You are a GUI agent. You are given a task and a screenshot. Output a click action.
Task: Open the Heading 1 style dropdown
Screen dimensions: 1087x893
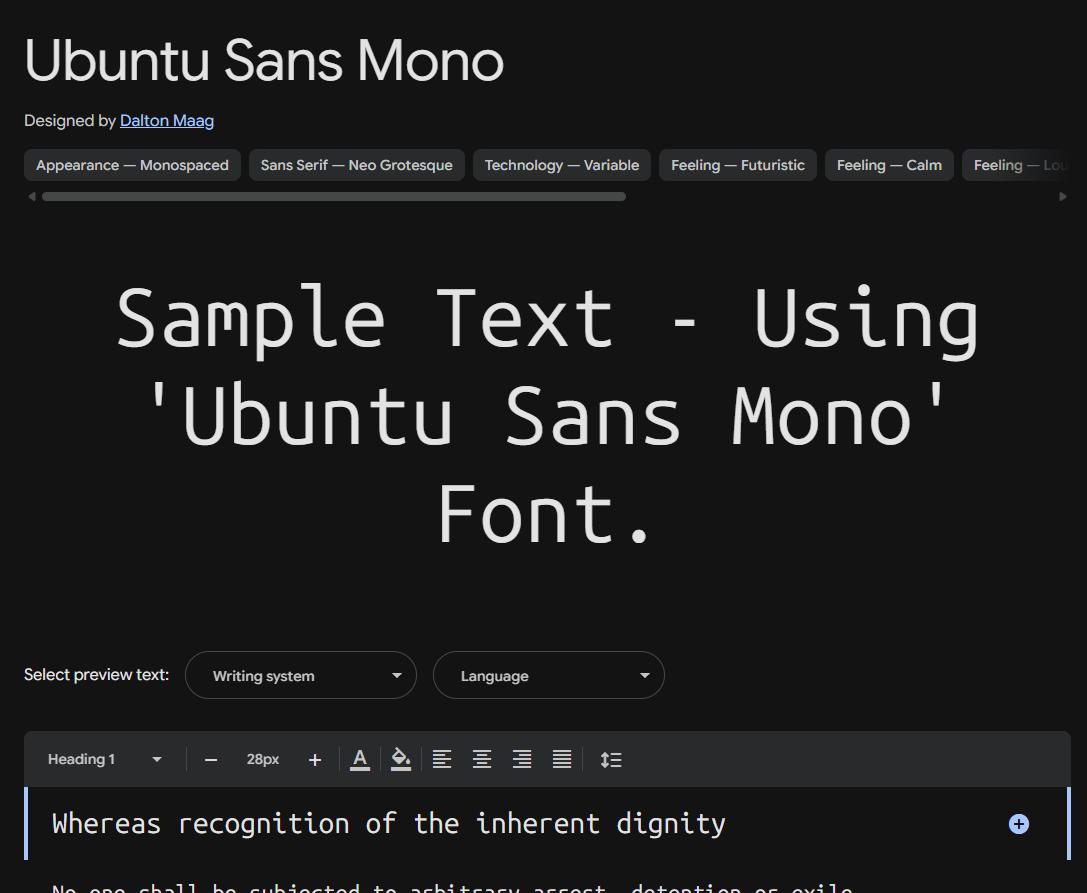click(104, 759)
